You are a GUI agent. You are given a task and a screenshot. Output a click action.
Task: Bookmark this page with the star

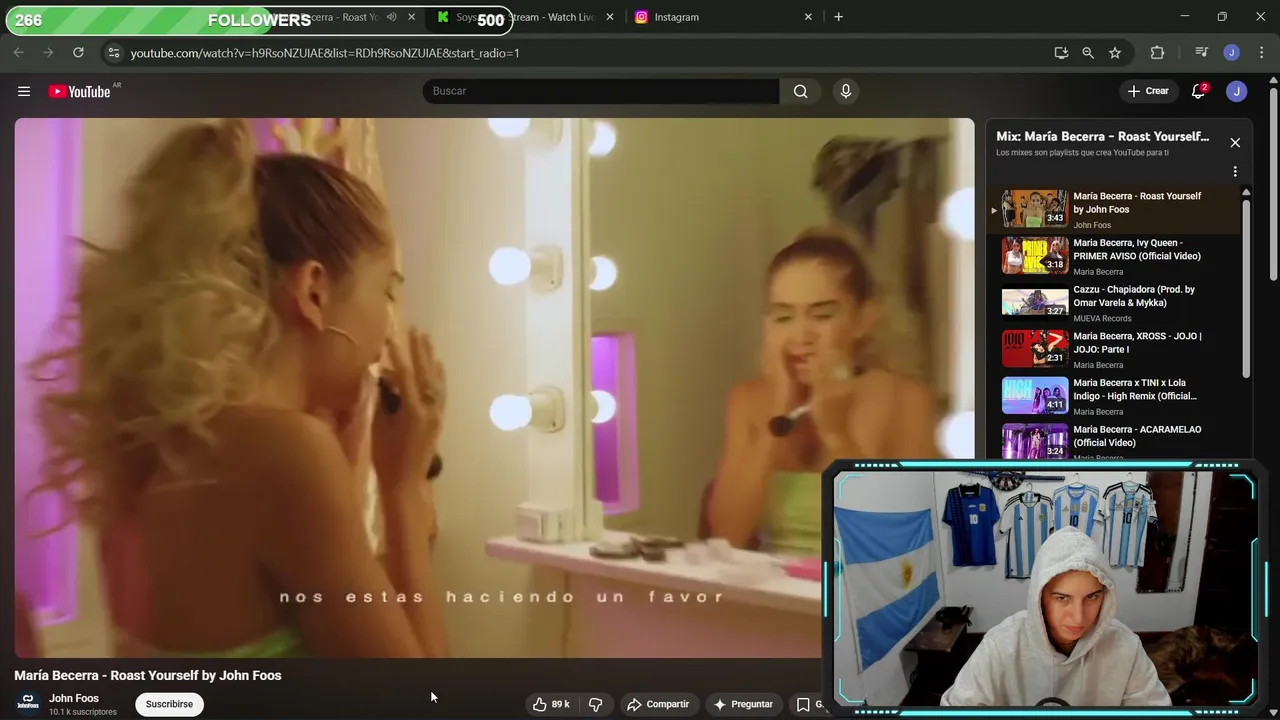1115,53
